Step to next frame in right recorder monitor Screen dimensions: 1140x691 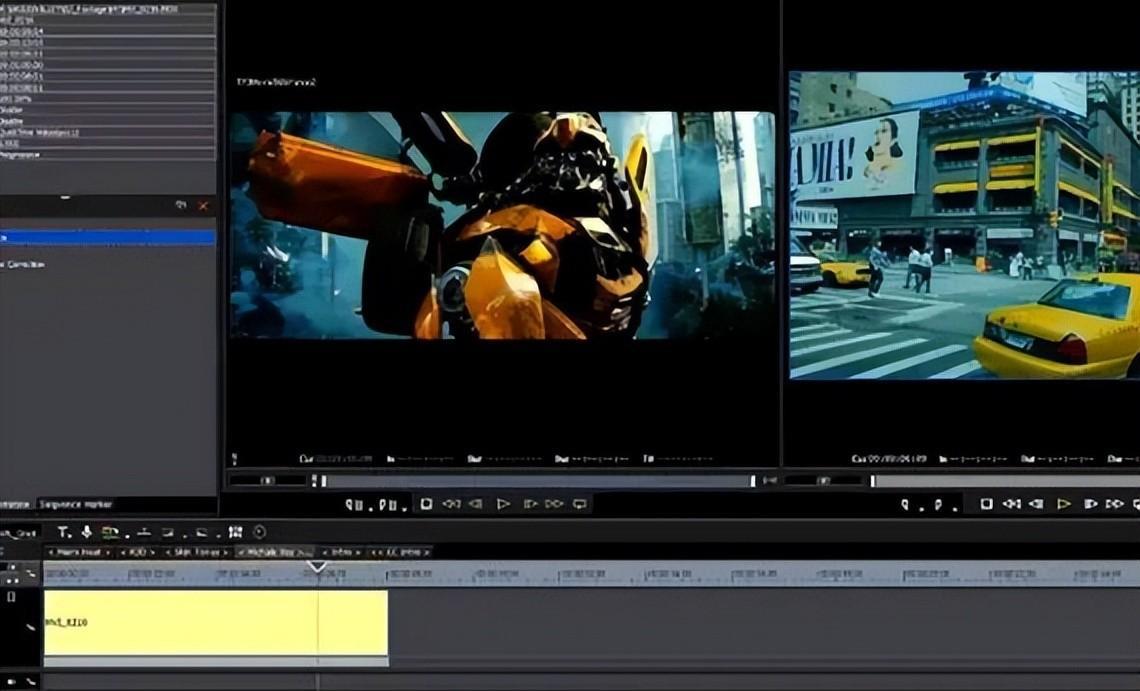[x=1090, y=503]
